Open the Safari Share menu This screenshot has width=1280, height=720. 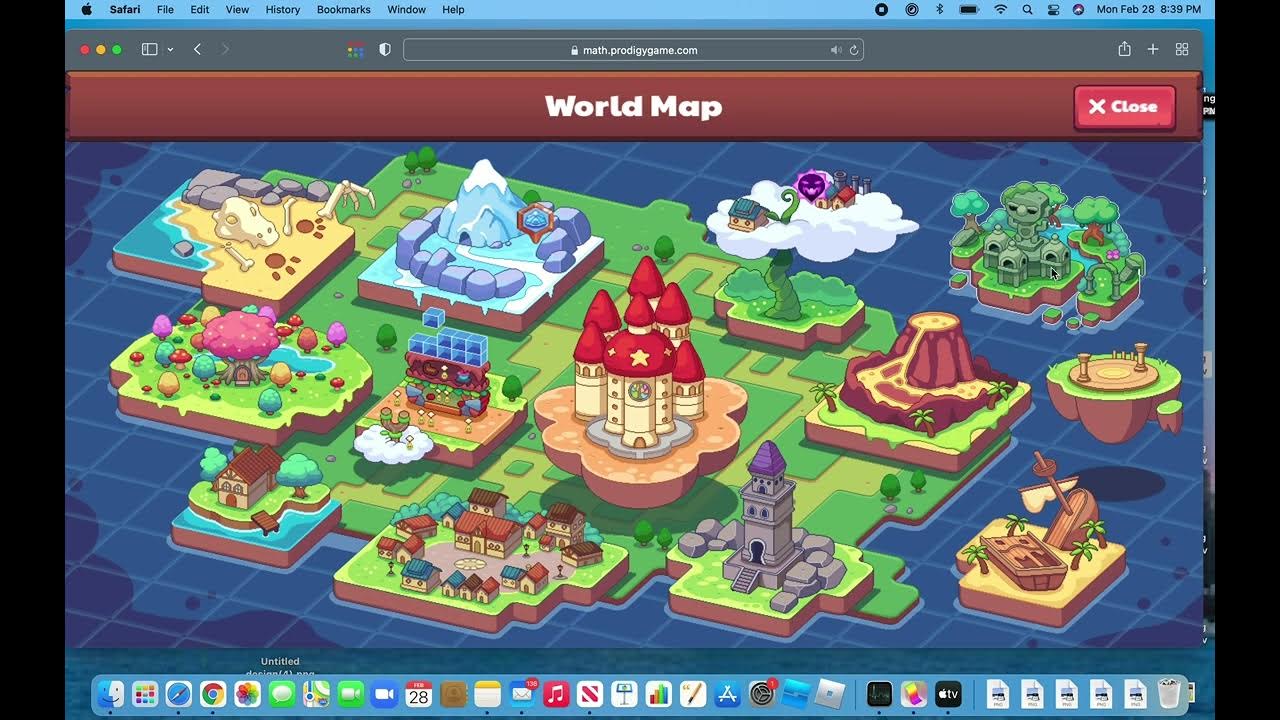click(x=1124, y=49)
